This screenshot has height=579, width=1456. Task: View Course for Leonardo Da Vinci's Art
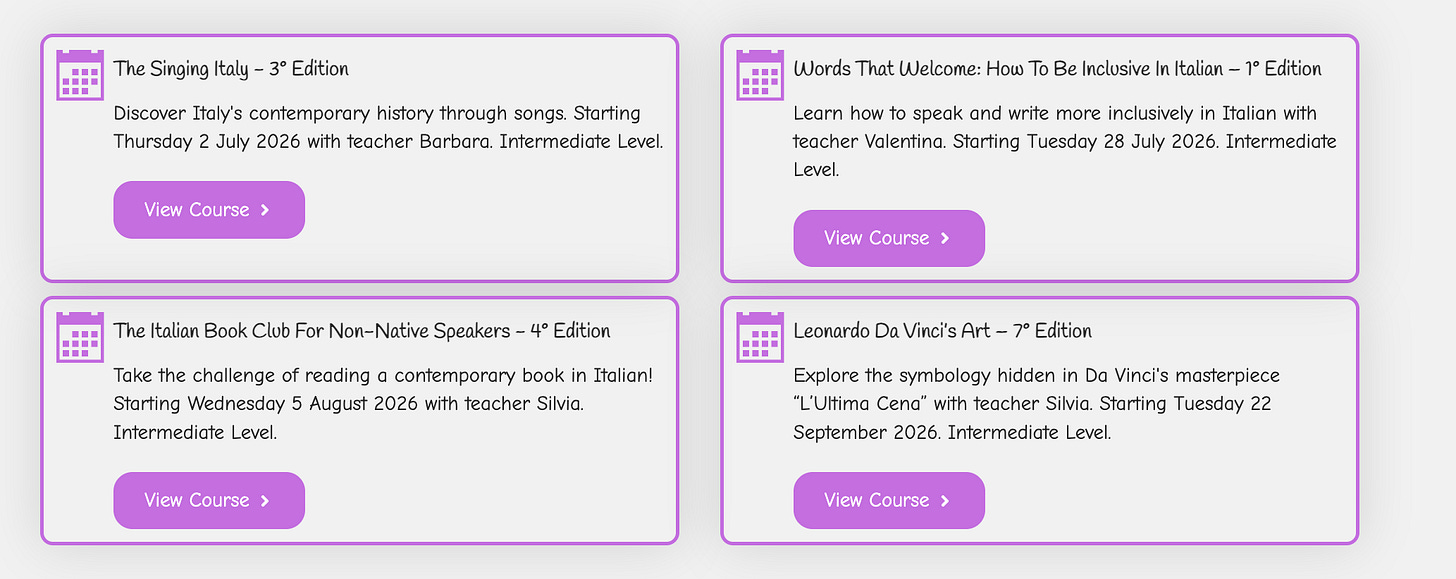pos(889,501)
